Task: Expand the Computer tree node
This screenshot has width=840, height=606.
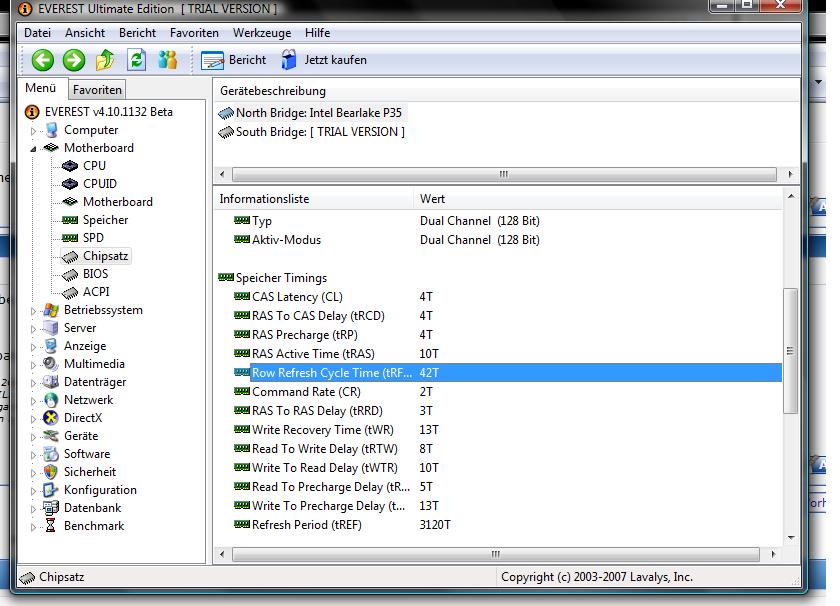Action: tap(33, 131)
